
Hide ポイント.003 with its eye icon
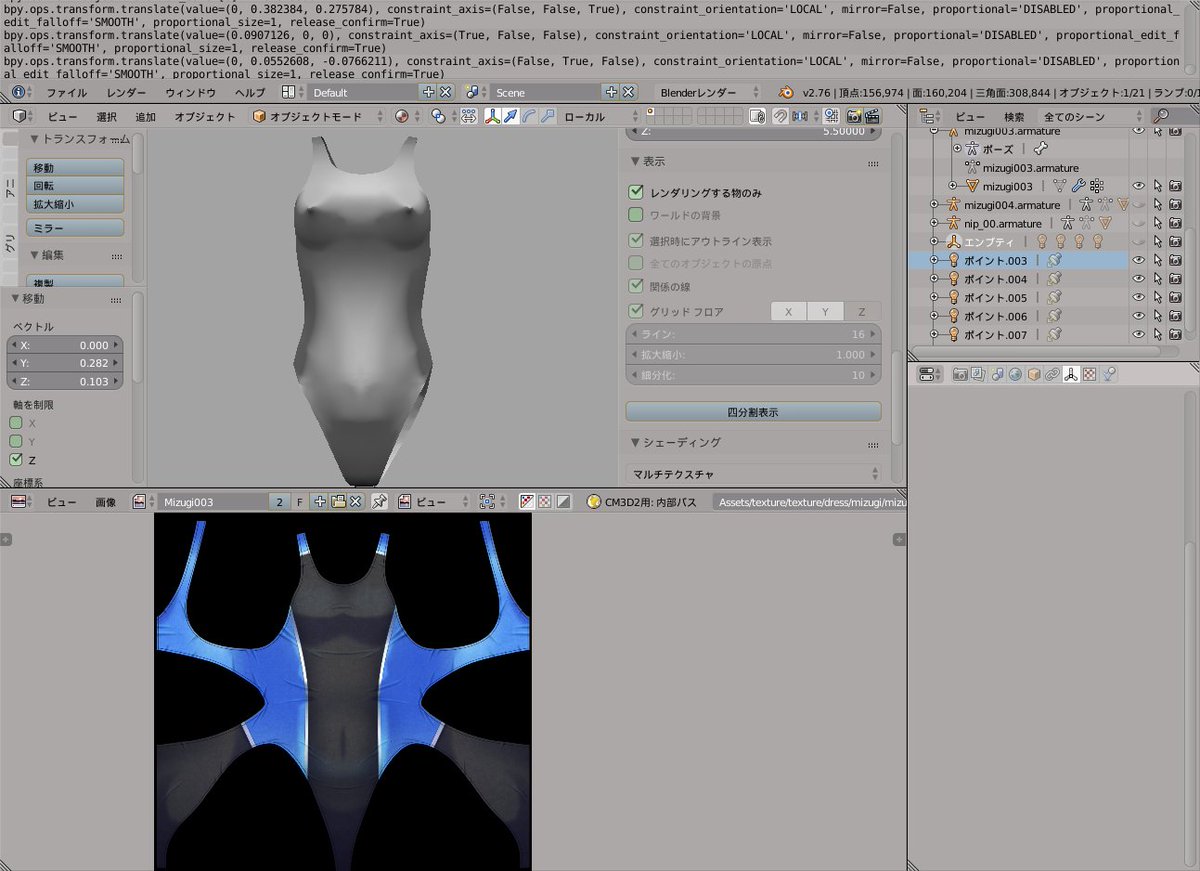tap(1139, 260)
